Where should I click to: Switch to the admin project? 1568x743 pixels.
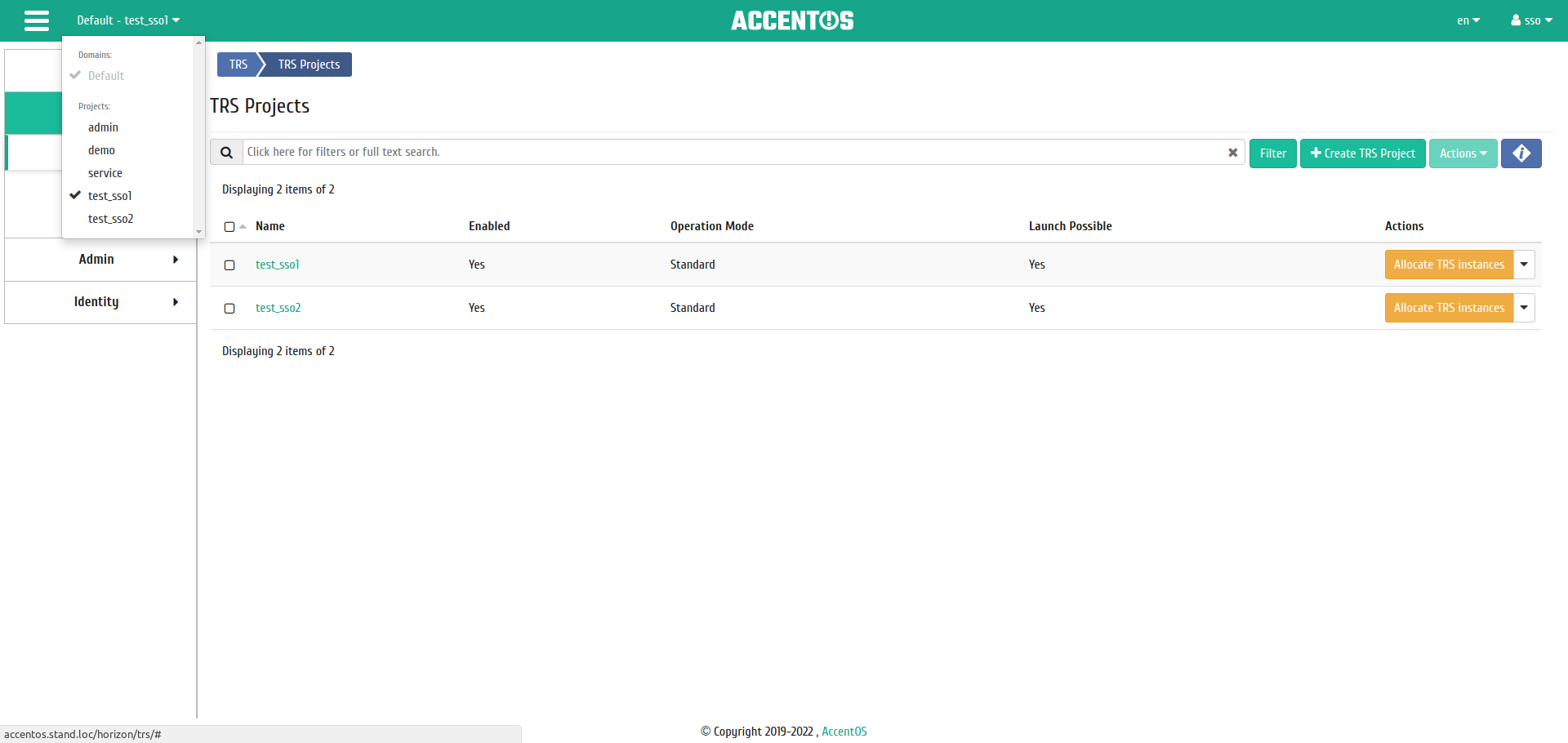(103, 127)
